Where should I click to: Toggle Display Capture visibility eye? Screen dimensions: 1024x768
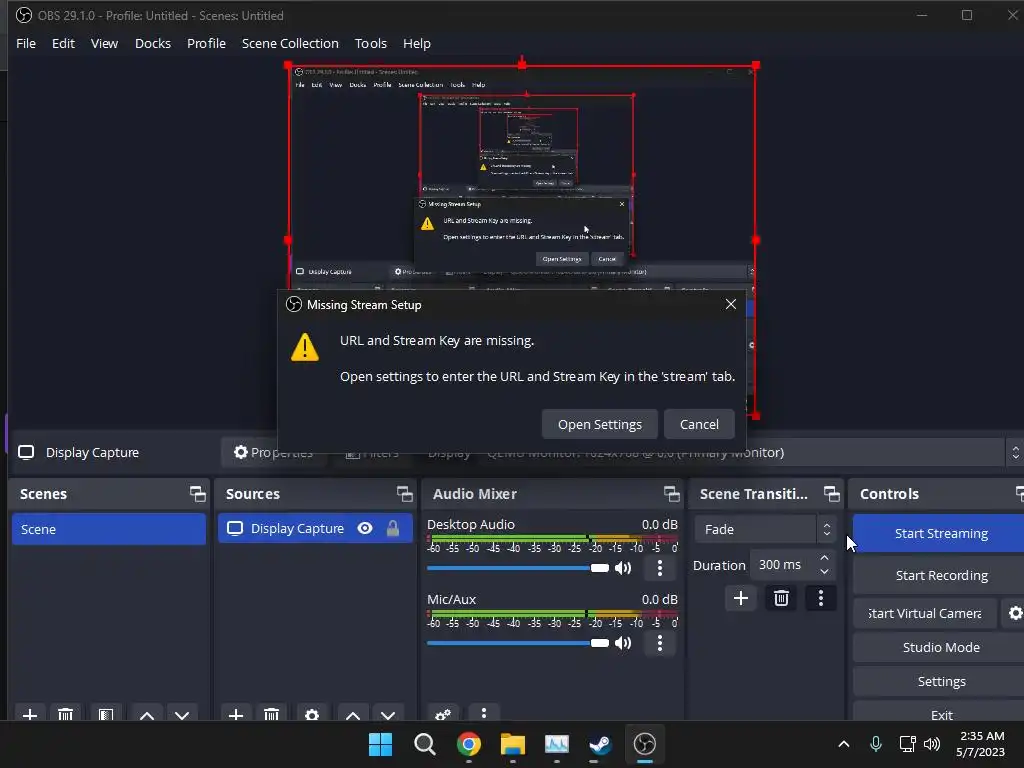click(x=365, y=528)
